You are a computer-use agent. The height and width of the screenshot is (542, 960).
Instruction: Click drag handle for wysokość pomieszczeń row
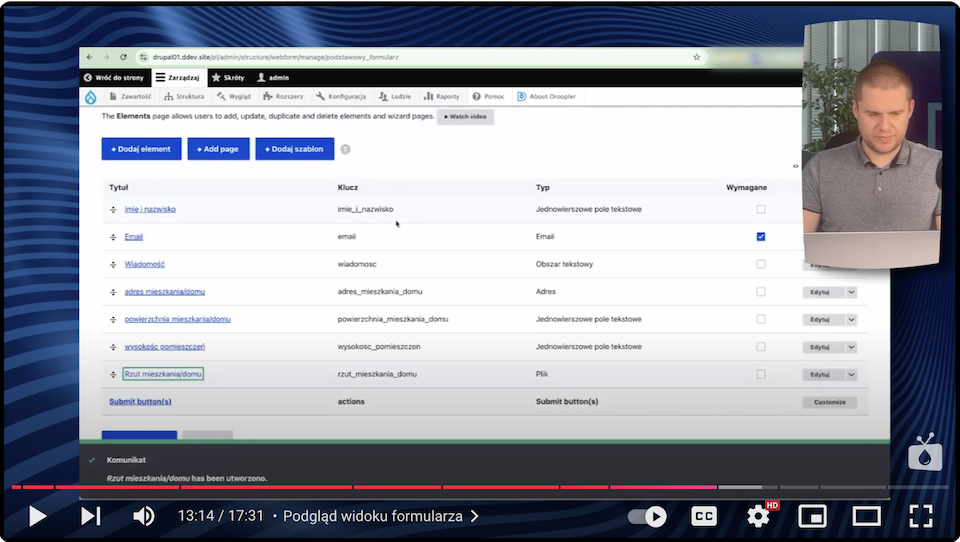113,347
